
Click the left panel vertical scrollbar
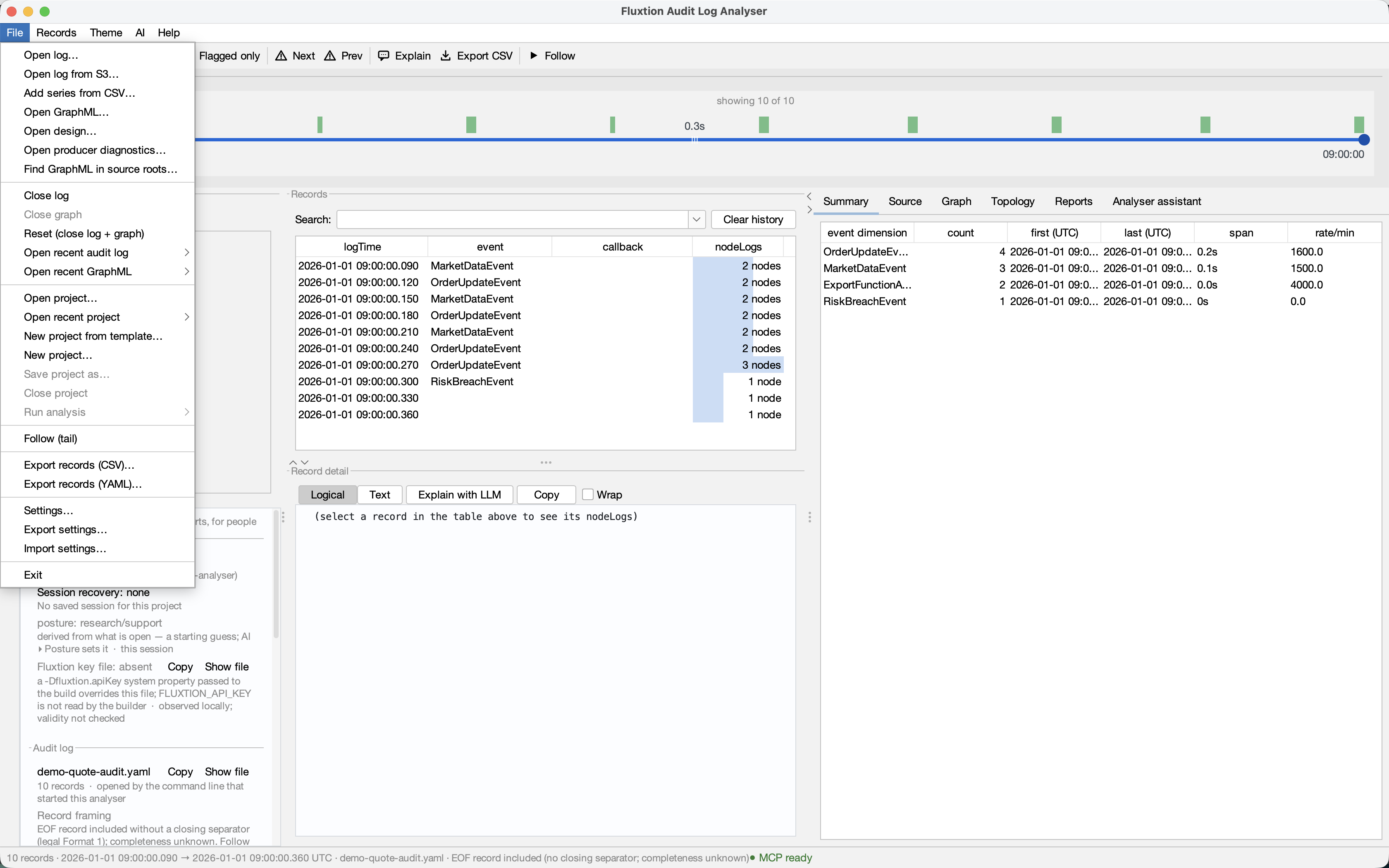(x=276, y=574)
